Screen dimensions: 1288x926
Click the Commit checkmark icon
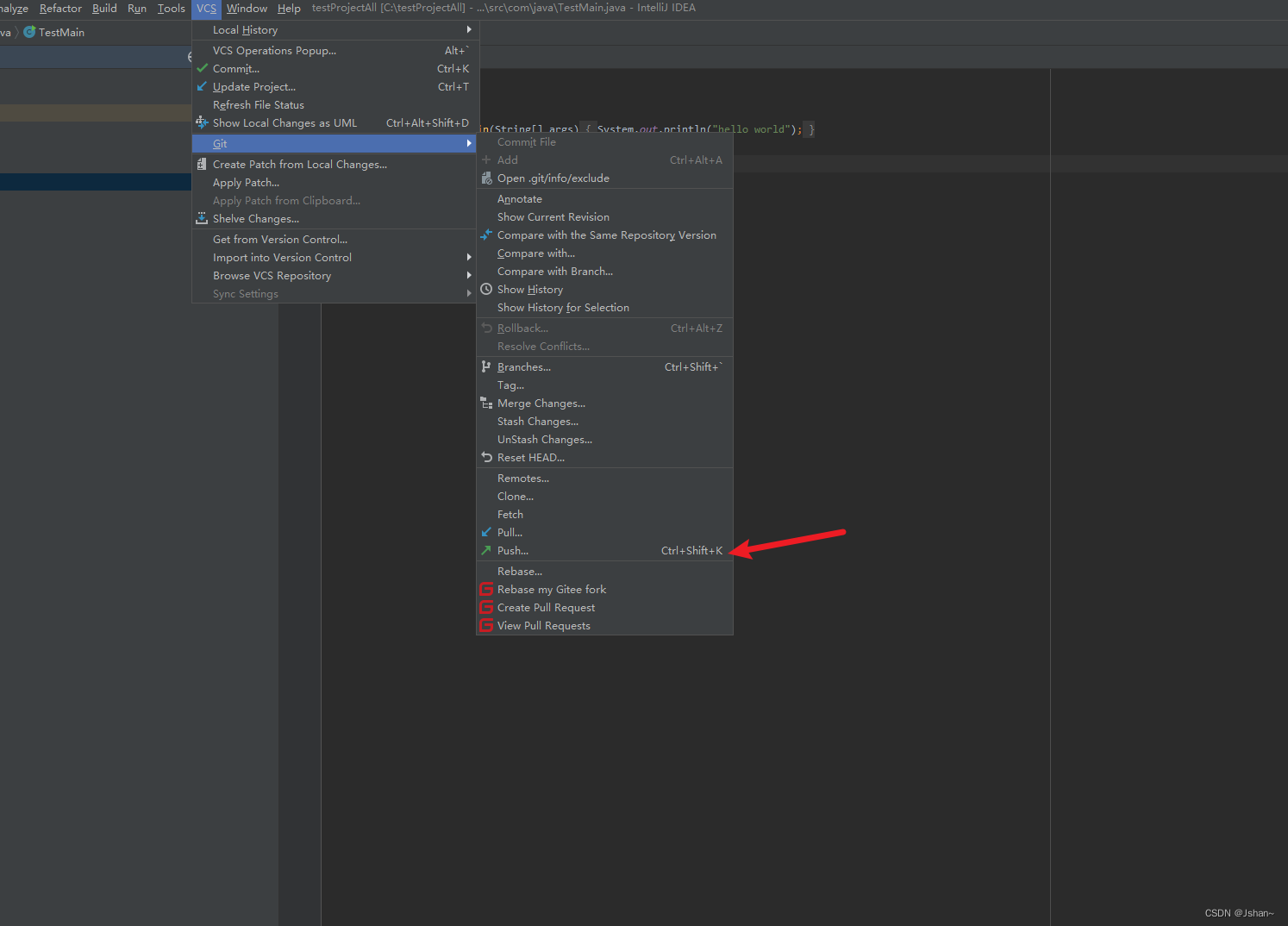(x=202, y=68)
